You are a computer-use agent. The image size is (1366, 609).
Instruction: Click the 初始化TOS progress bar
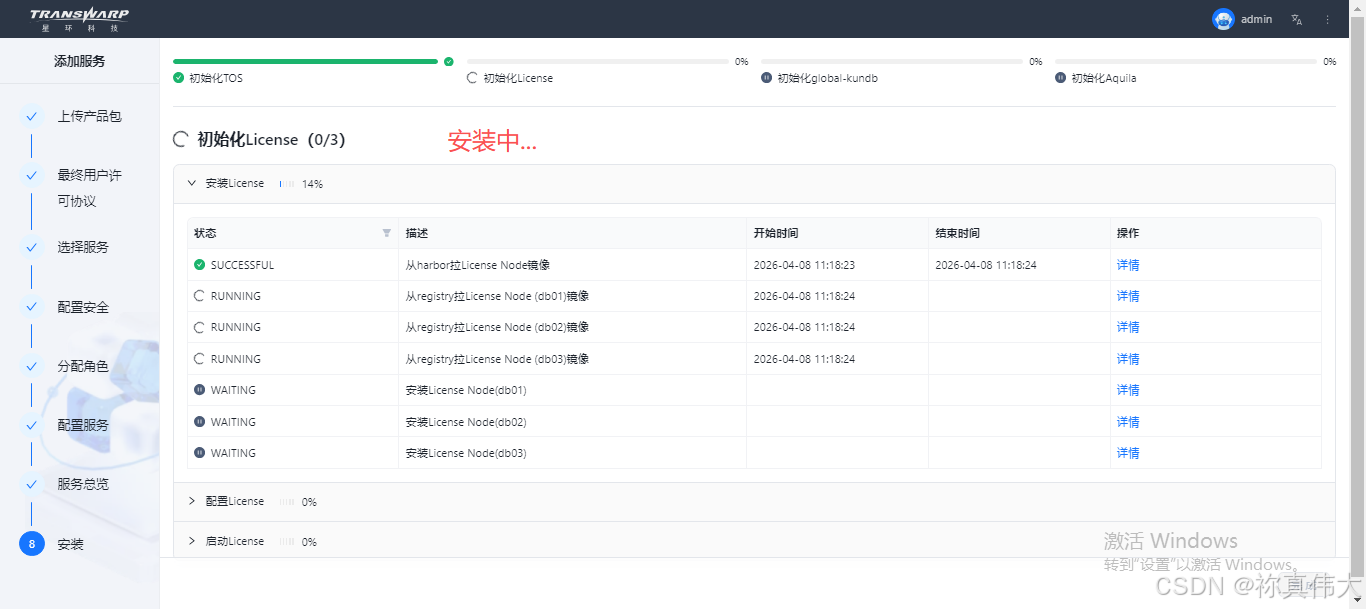pos(305,61)
